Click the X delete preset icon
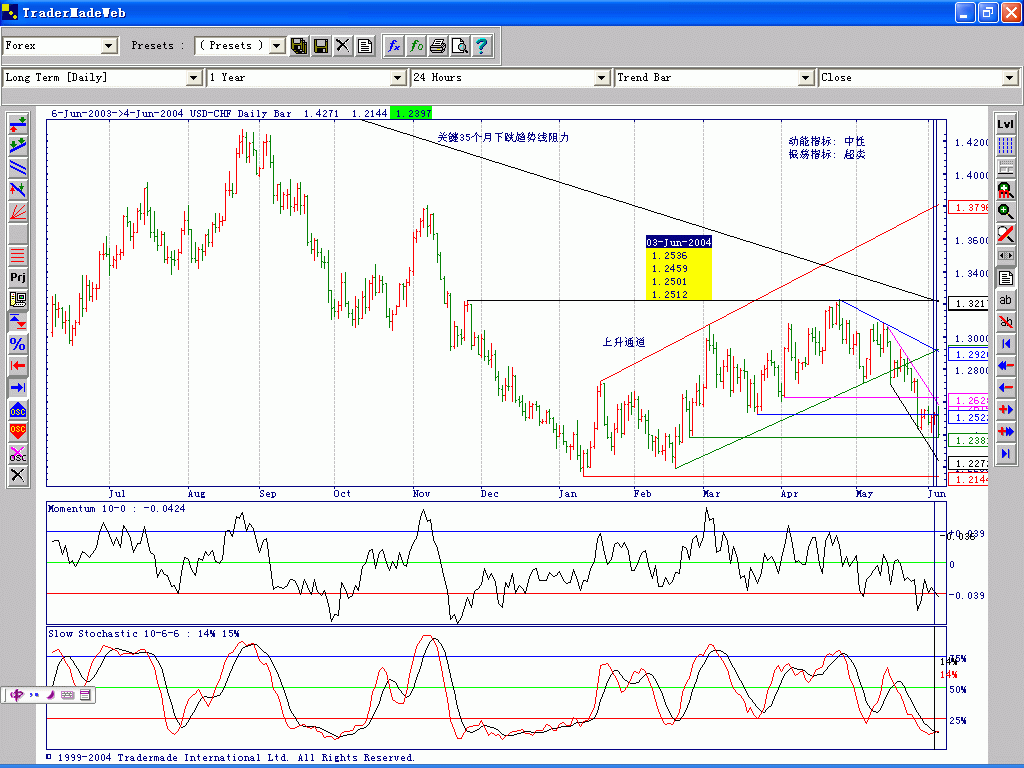The height and width of the screenshot is (768, 1024). pos(343,46)
